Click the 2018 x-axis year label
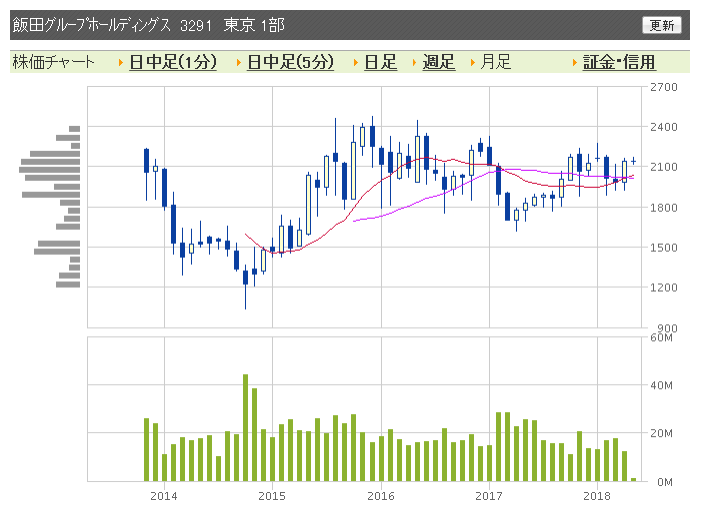This screenshot has height=521, width=701. point(597,496)
